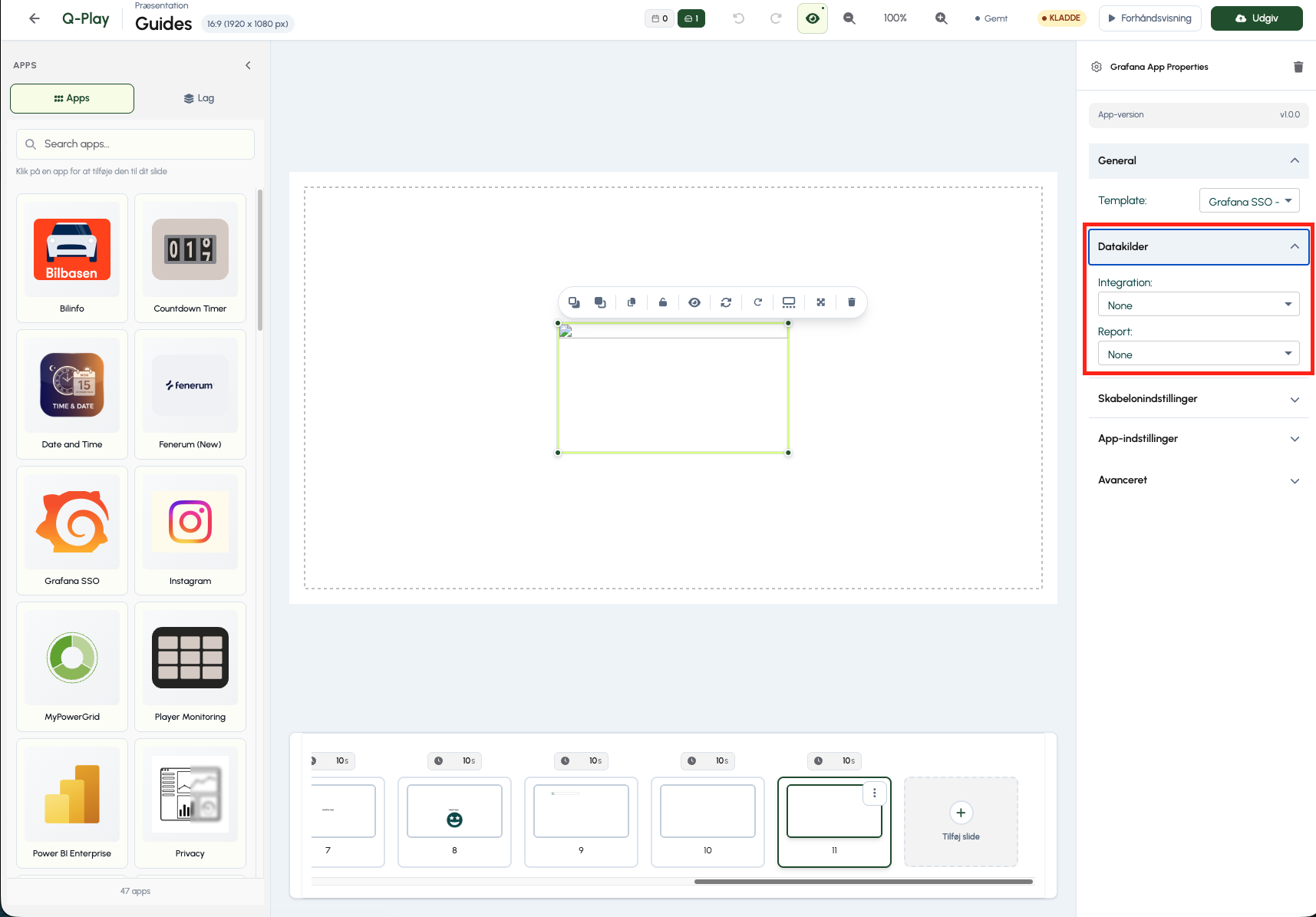Set duration on slide 11 timer
Screen dimensions: 1316x917
[834, 760]
